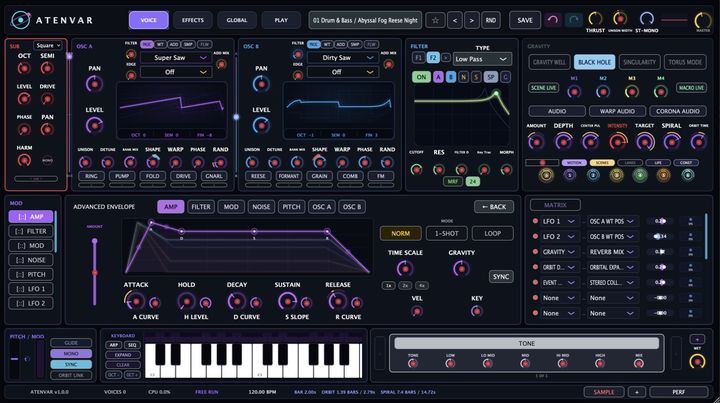The width and height of the screenshot is (720, 403).
Task: Adjust the OSC B LEVEL knob
Action: (261, 125)
